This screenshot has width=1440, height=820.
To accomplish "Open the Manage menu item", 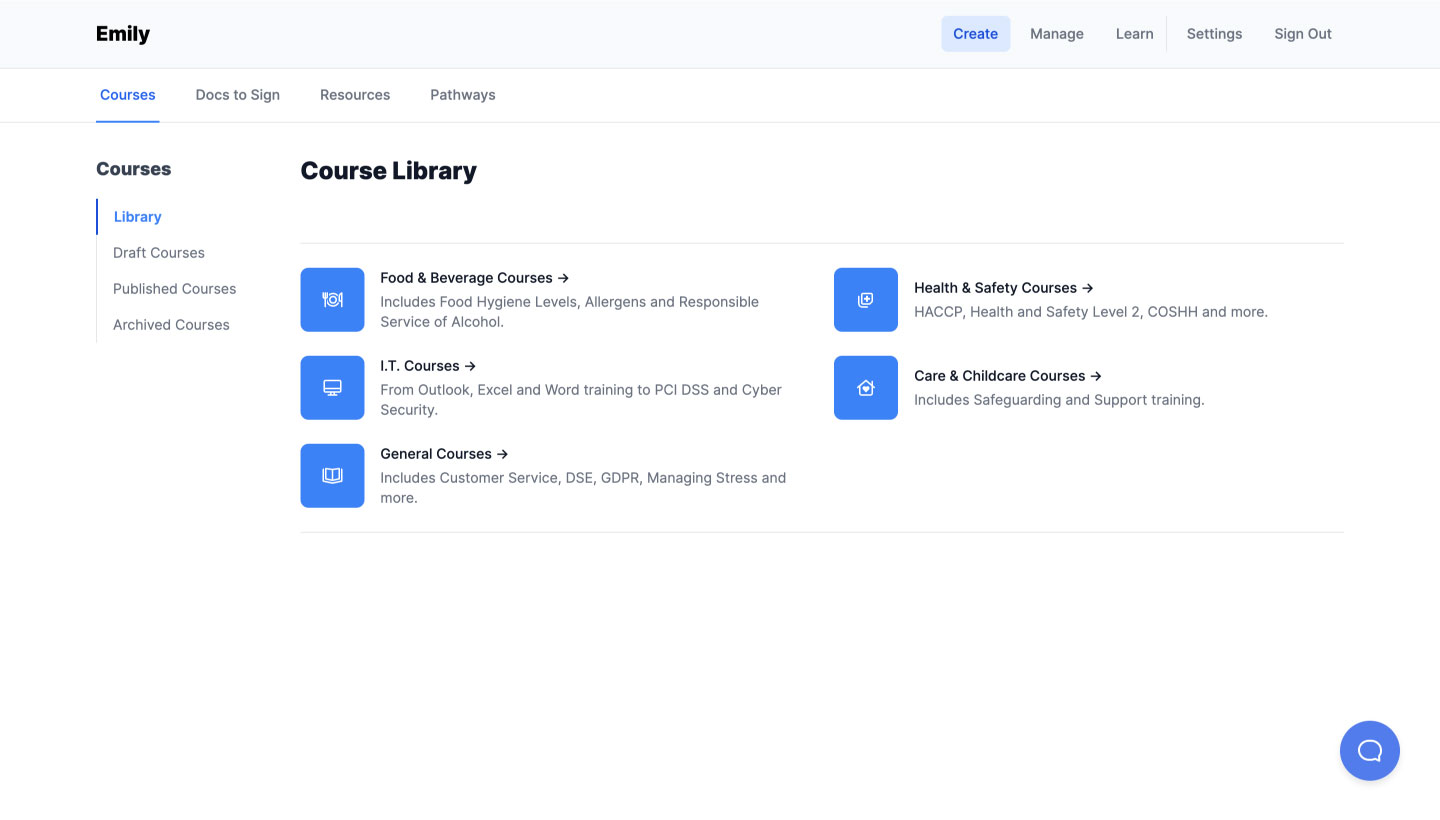I will (1056, 34).
